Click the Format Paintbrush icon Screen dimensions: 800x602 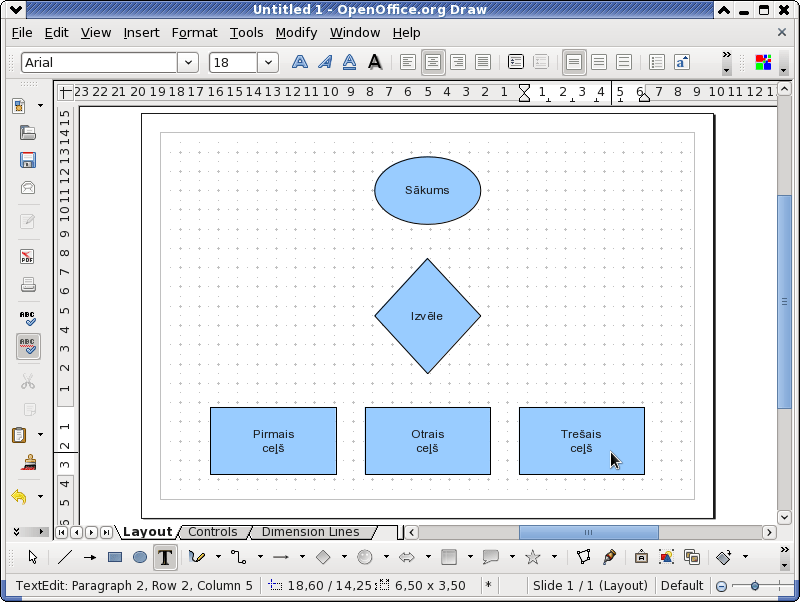point(29,462)
